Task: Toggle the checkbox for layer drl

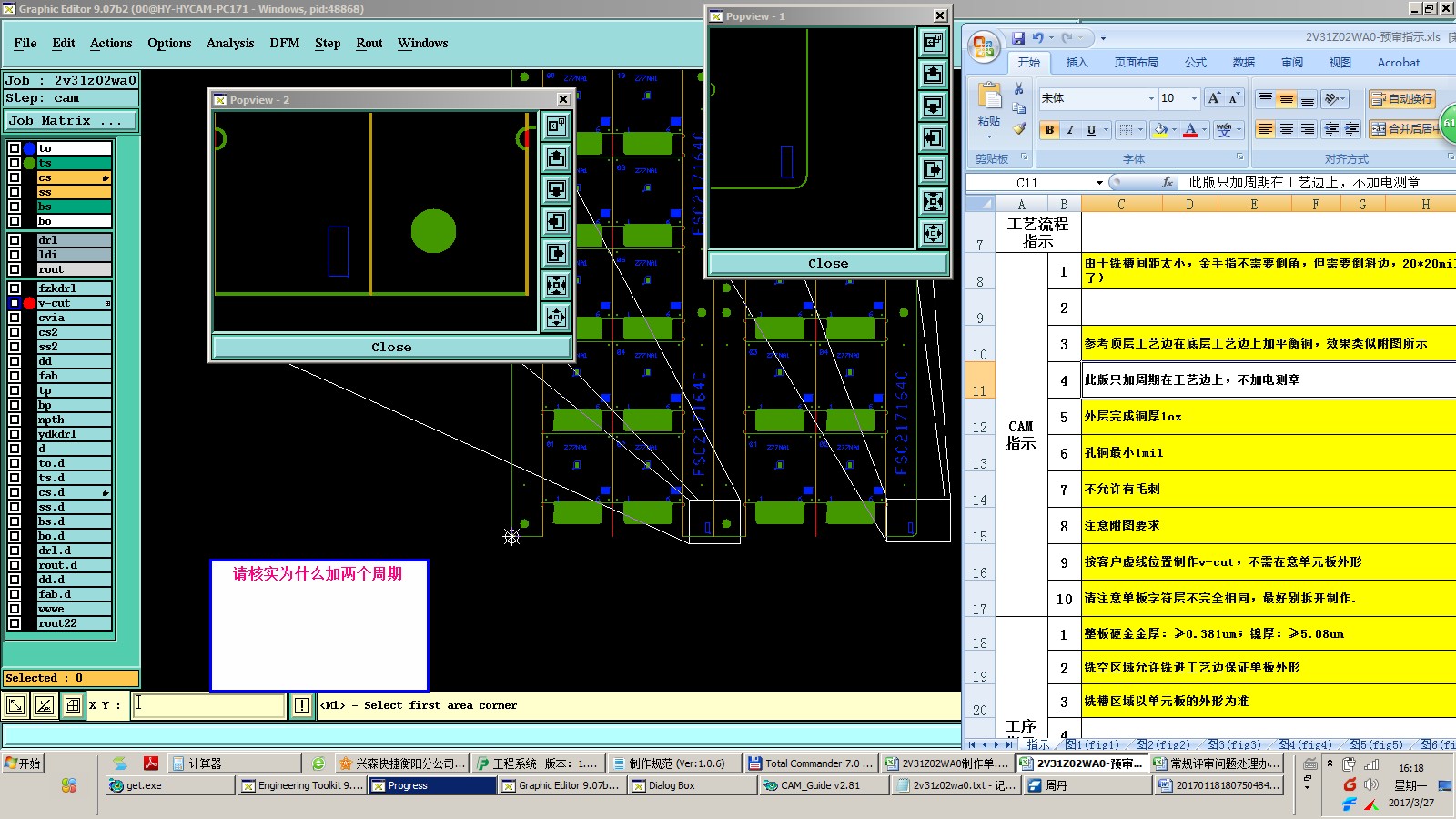Action: point(15,240)
